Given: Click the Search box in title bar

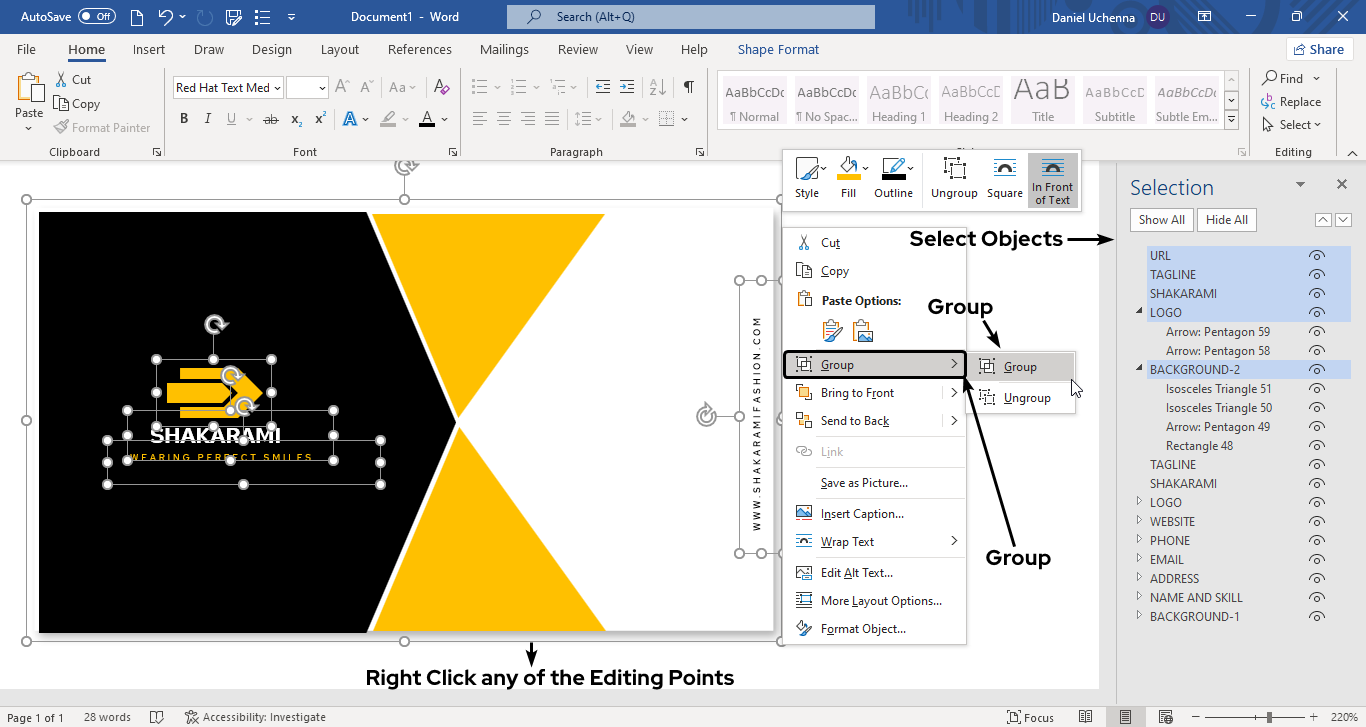Looking at the screenshot, I should tap(690, 17).
